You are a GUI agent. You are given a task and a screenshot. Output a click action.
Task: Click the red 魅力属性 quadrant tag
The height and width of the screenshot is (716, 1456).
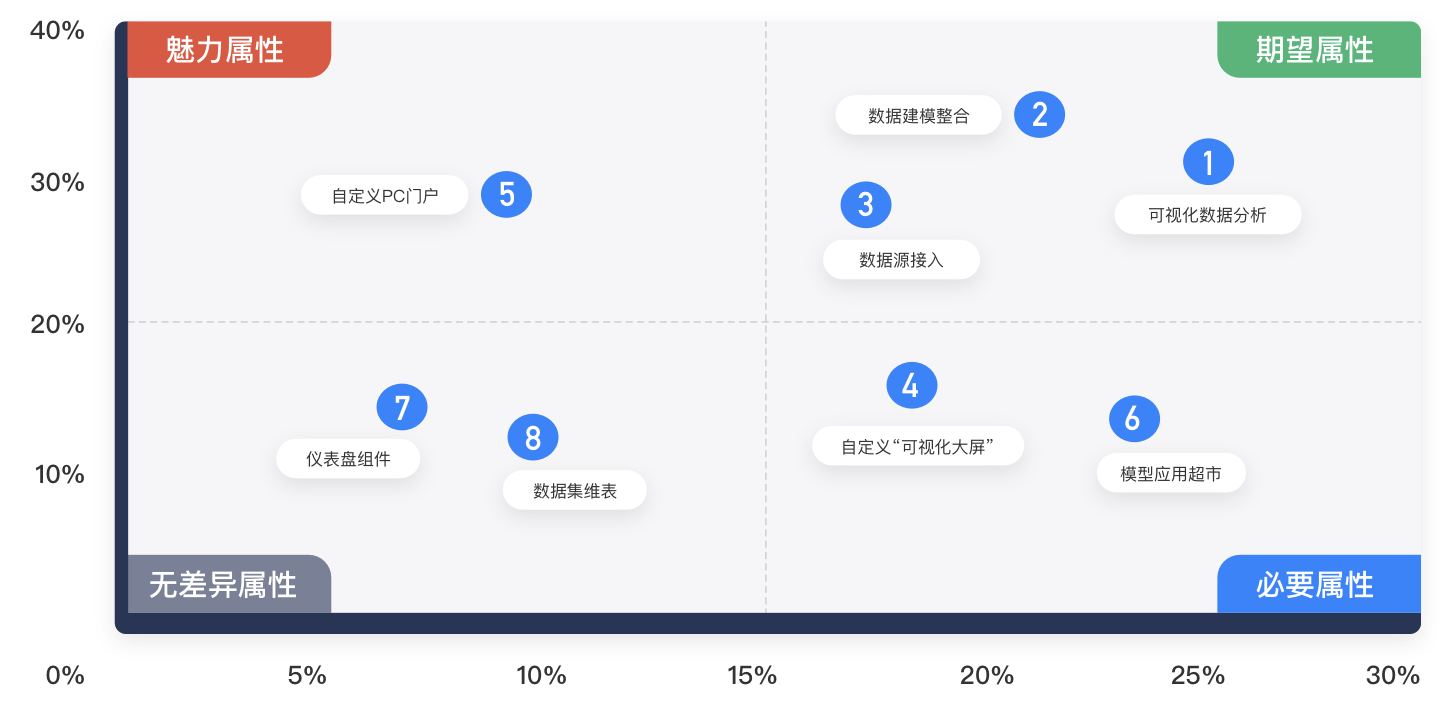pyautogui.click(x=228, y=50)
